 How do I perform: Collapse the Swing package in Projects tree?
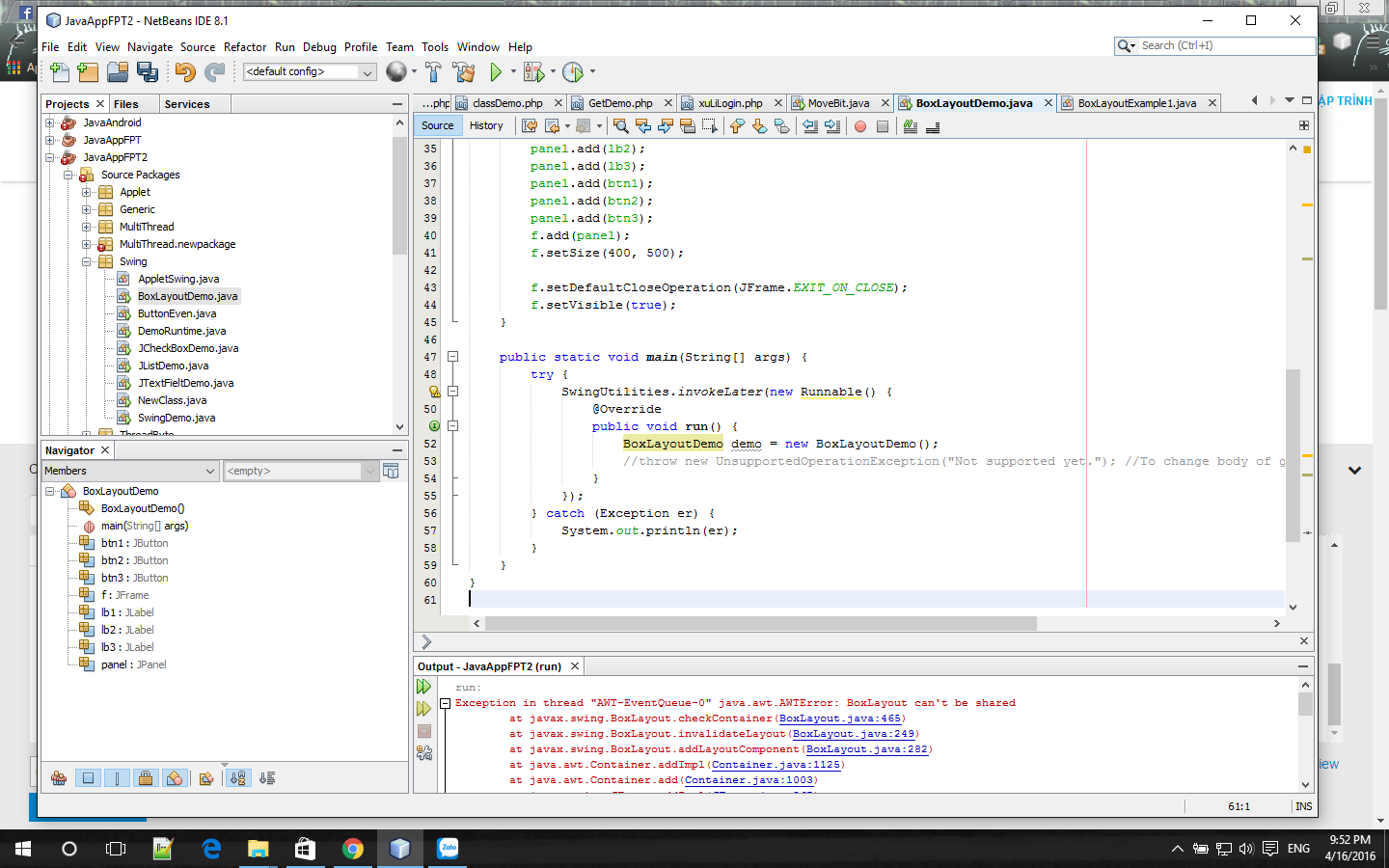[86, 261]
